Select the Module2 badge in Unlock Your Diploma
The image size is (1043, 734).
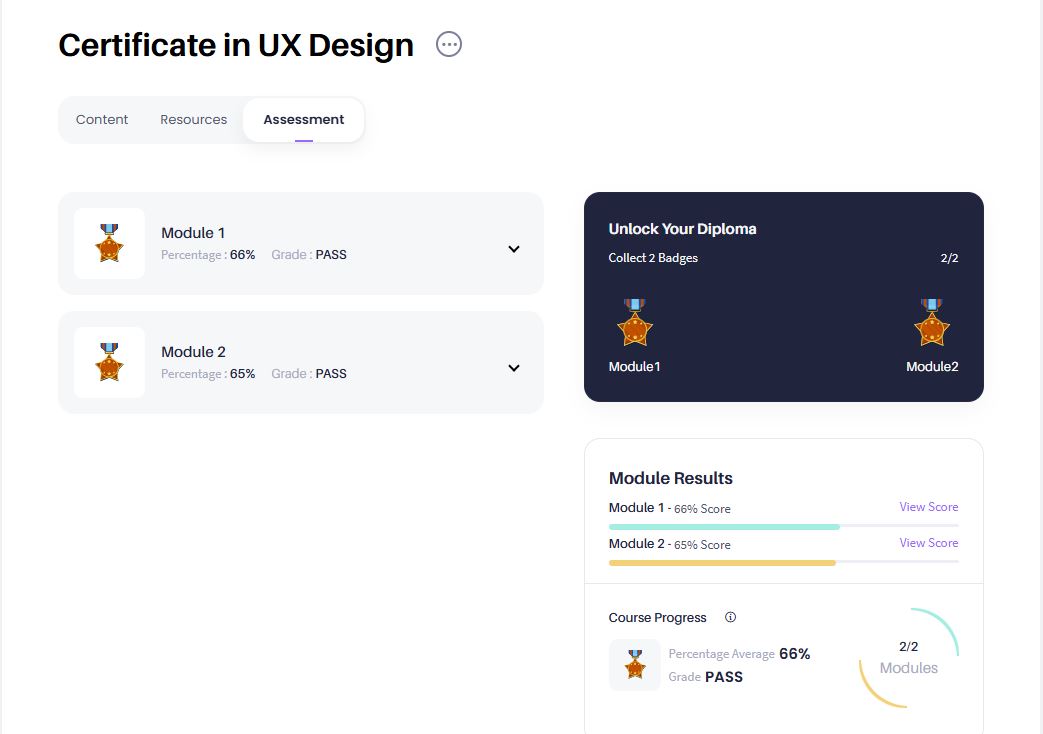click(x=932, y=323)
